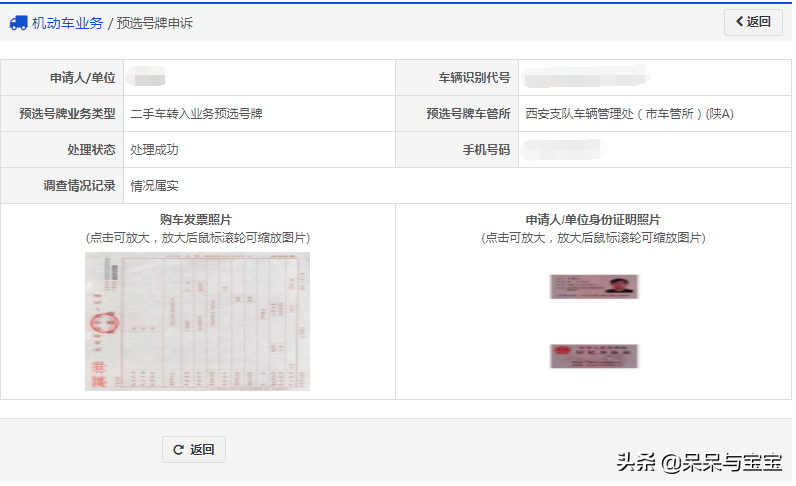The image size is (796, 486).
Task: Click the 申请人/单位身份证明照片 heading
Action: (593, 219)
